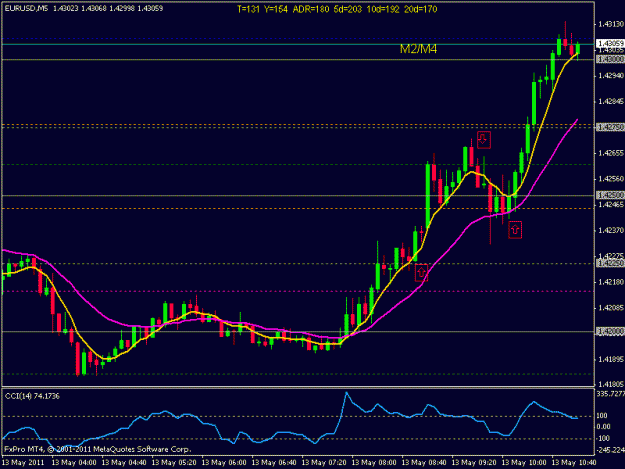Click the 1.42655 price axis label
The width and height of the screenshot is (625, 469).
click(x=611, y=153)
